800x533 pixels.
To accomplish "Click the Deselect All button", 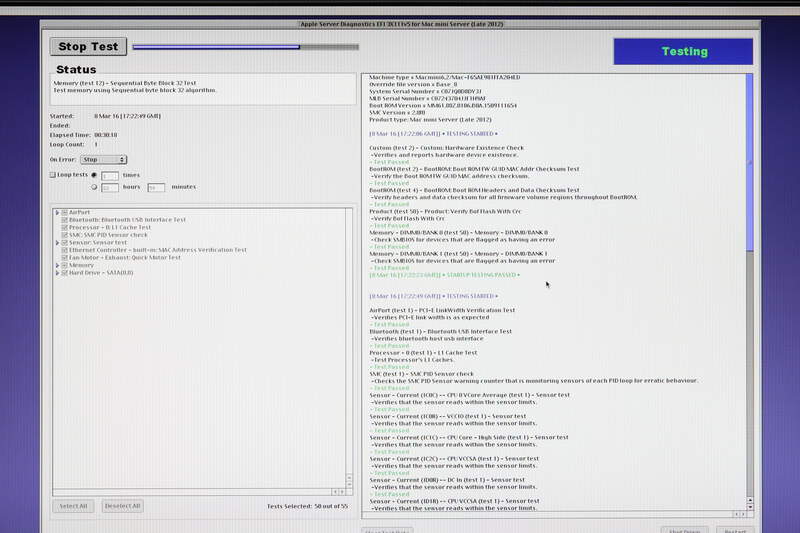I will tap(122, 506).
